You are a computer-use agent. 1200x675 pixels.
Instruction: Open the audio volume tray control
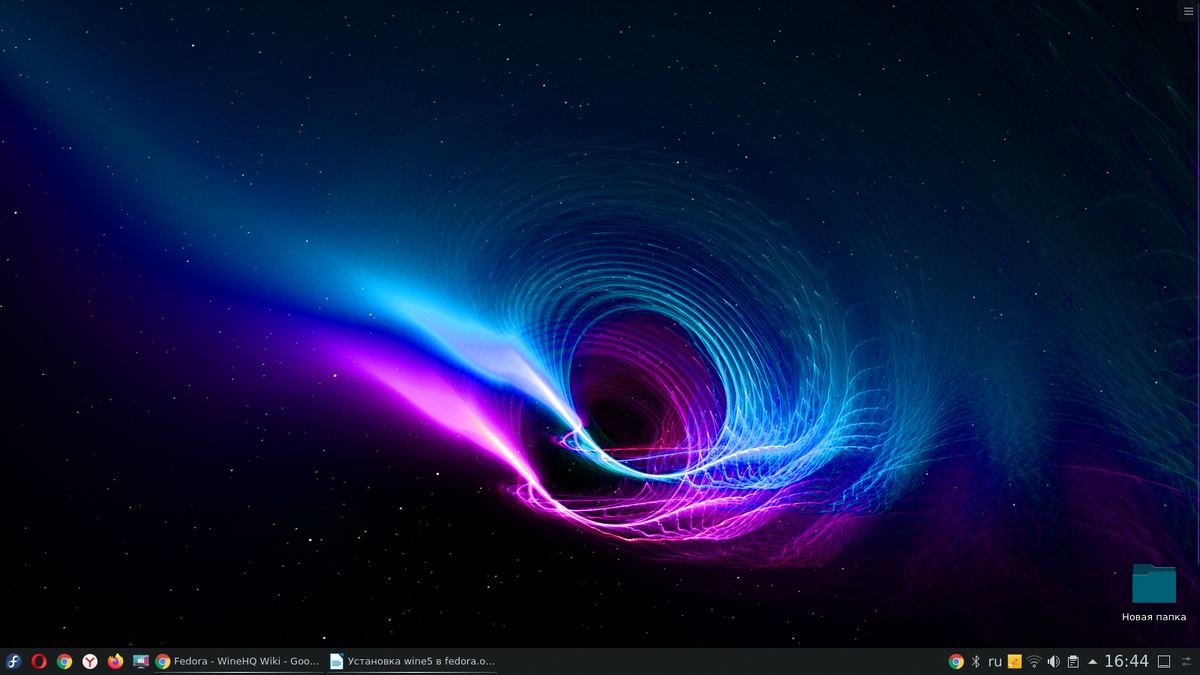click(x=1054, y=661)
